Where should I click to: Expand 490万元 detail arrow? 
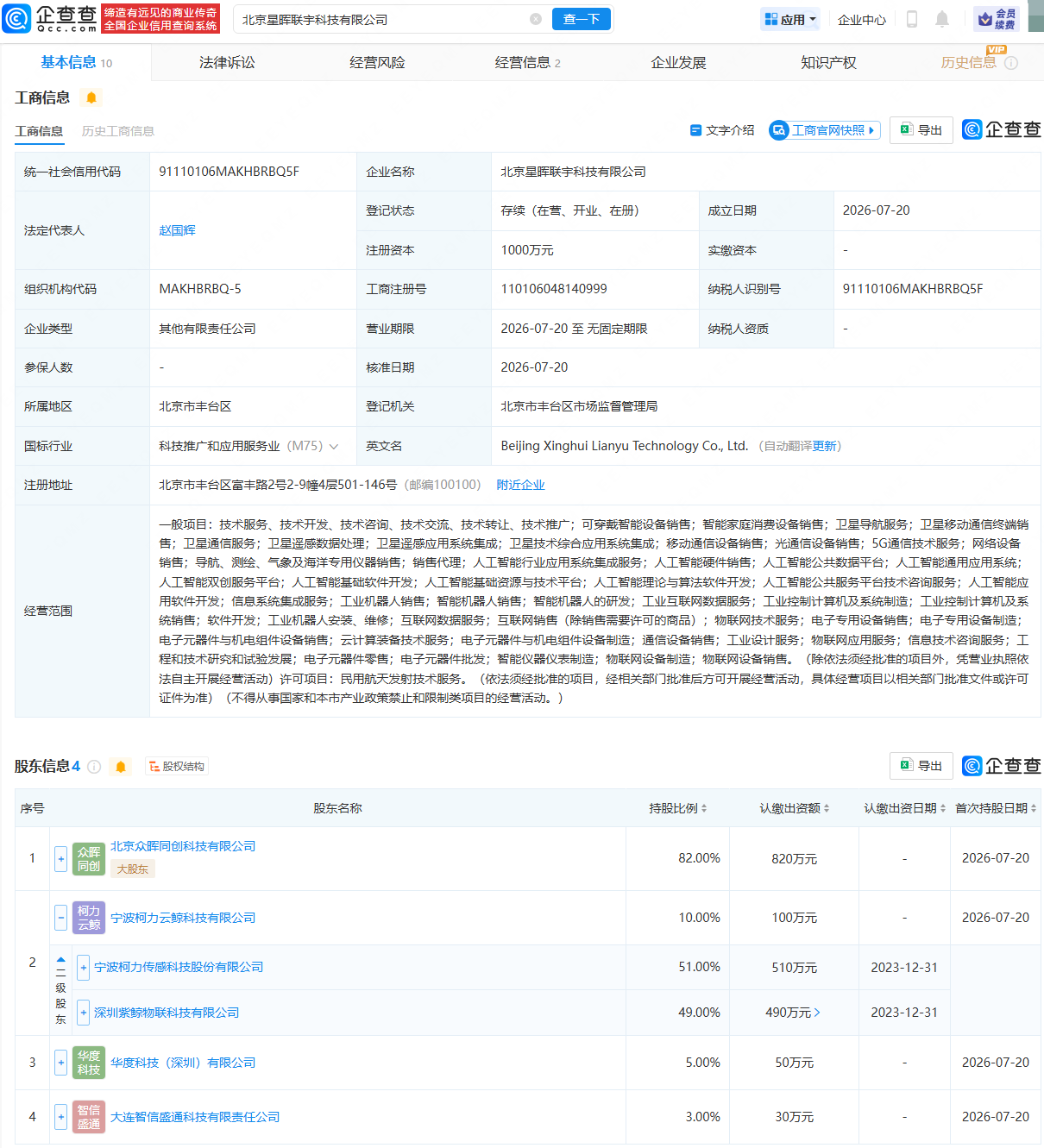[817, 1013]
